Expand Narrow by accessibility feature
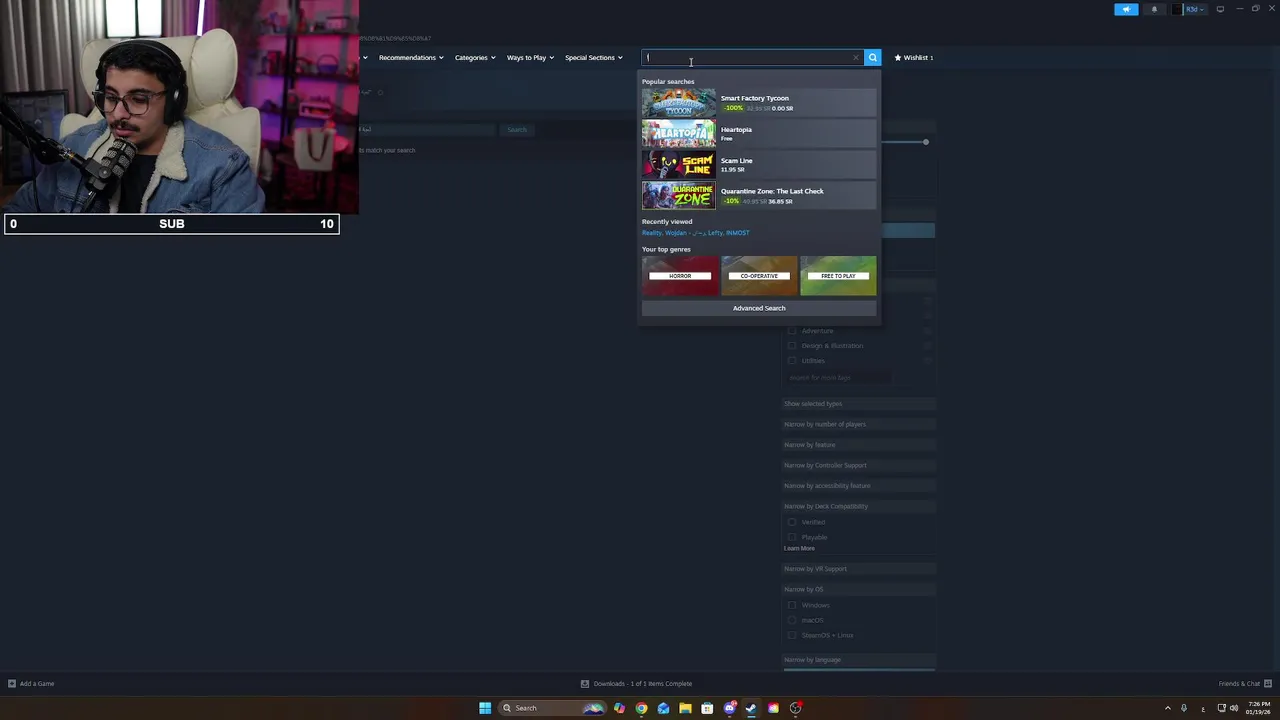Screen dimensions: 1280x720 [x=859, y=486]
